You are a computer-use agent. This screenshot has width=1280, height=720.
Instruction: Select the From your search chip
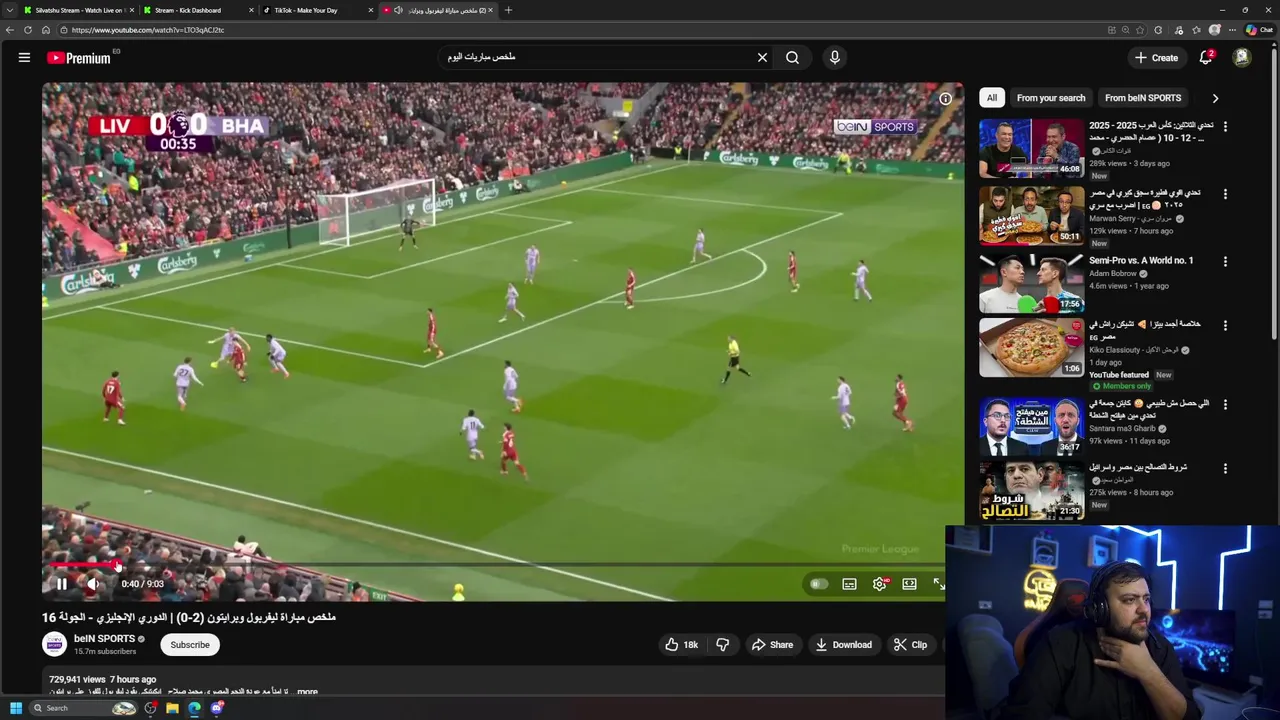click(x=1050, y=98)
